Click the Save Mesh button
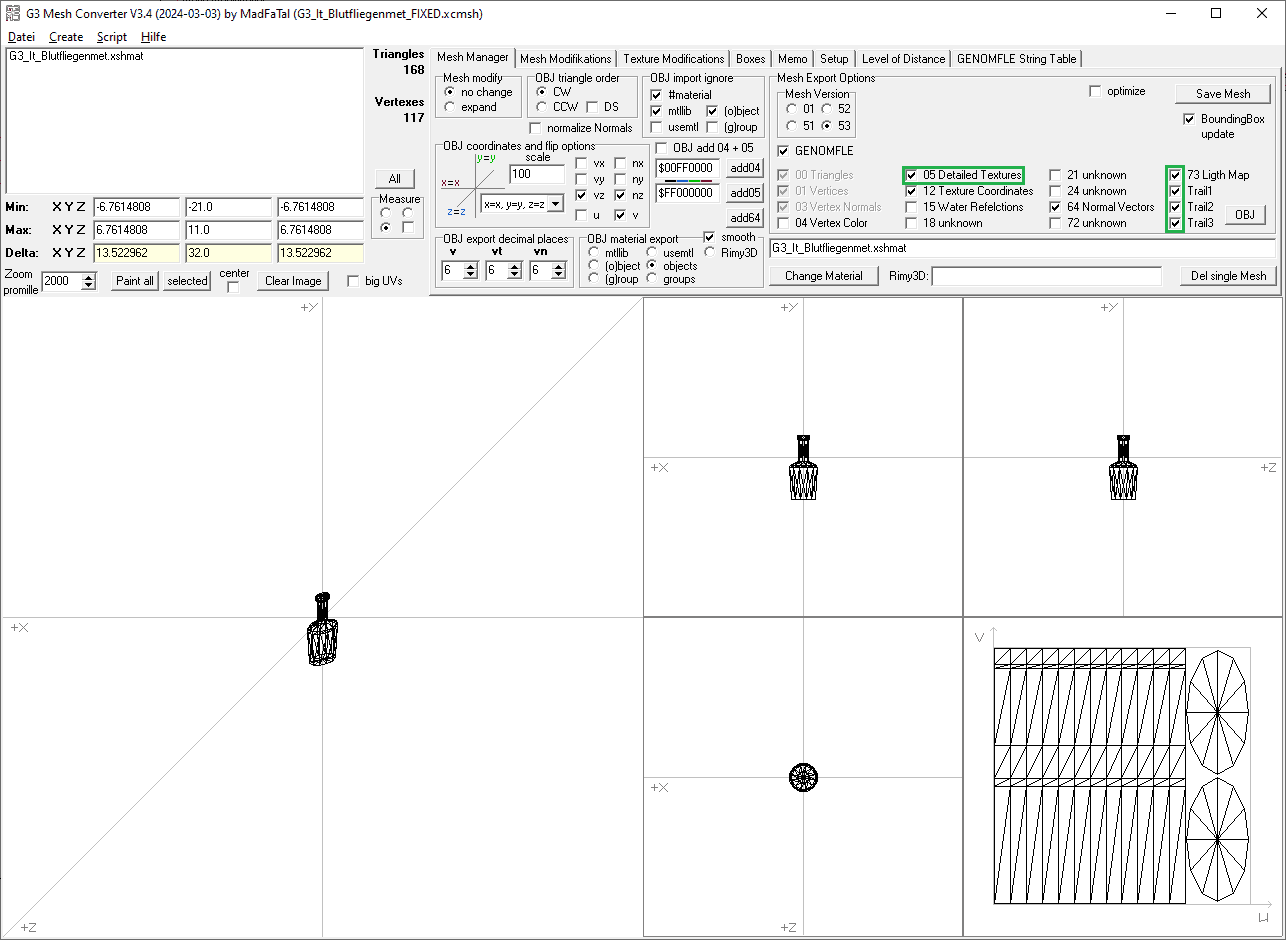This screenshot has width=1286, height=940. pos(1222,93)
